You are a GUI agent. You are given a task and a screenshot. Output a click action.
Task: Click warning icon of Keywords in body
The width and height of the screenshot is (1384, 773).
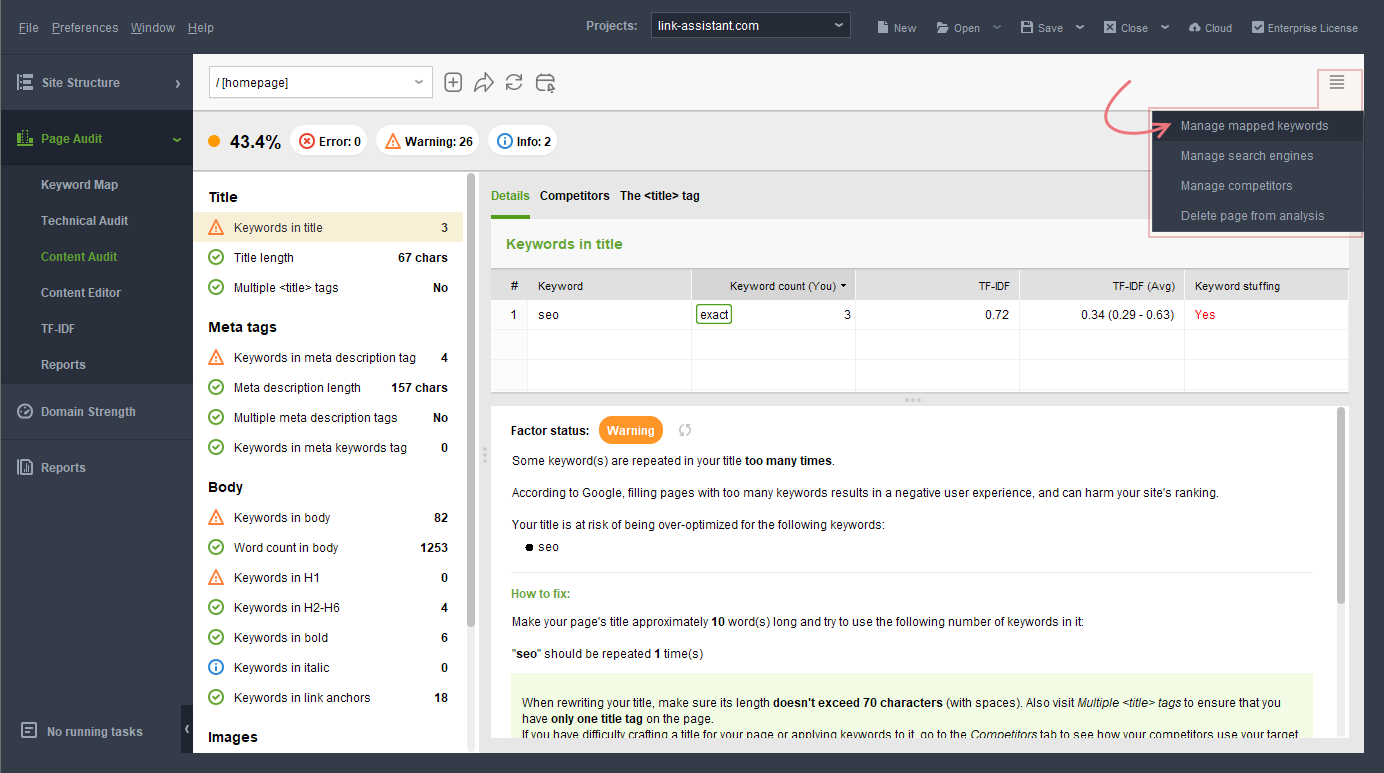point(216,517)
